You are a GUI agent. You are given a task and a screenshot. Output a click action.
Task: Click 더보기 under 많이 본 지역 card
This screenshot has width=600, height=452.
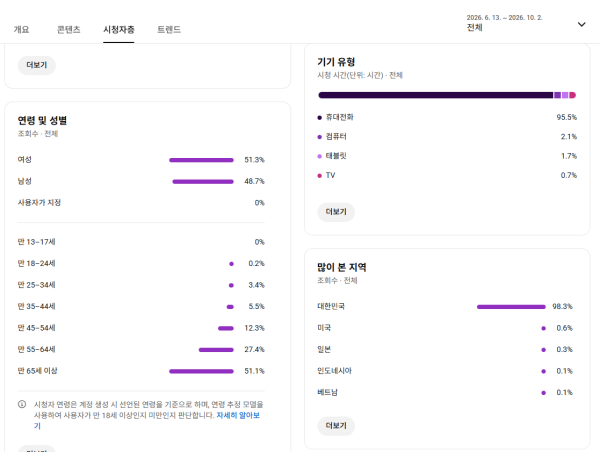tap(336, 426)
